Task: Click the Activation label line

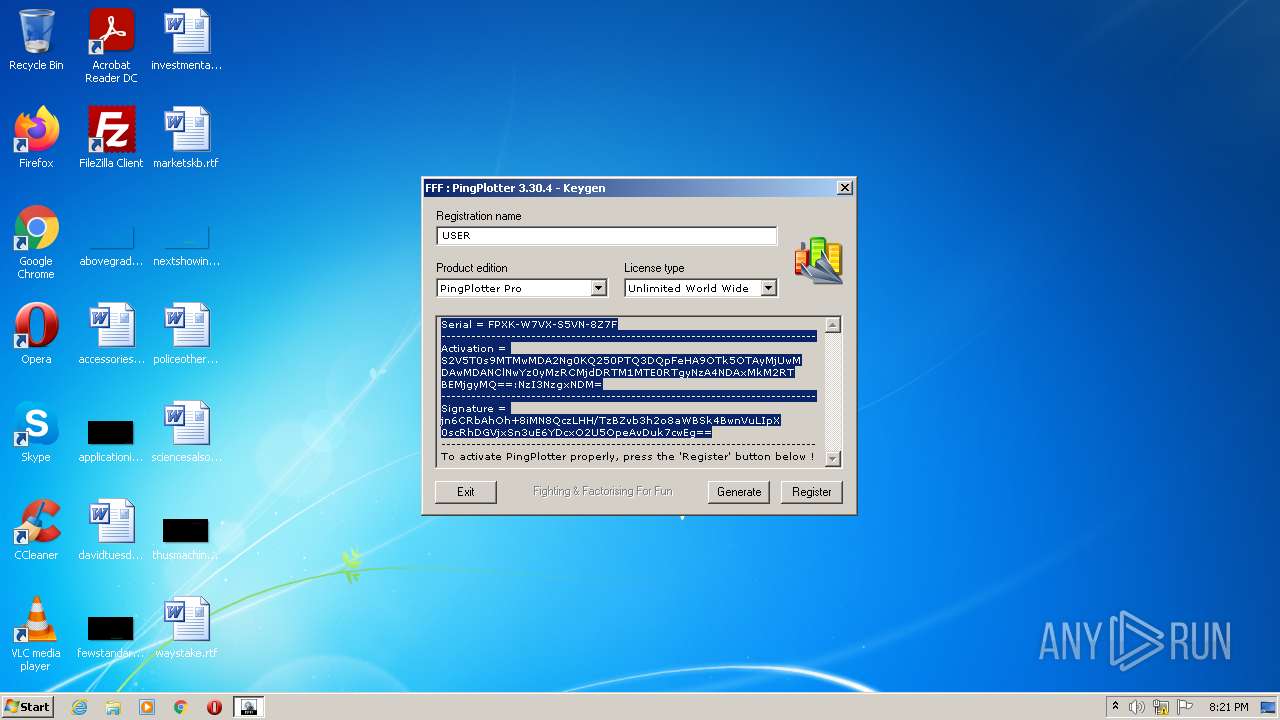Action: (476, 349)
